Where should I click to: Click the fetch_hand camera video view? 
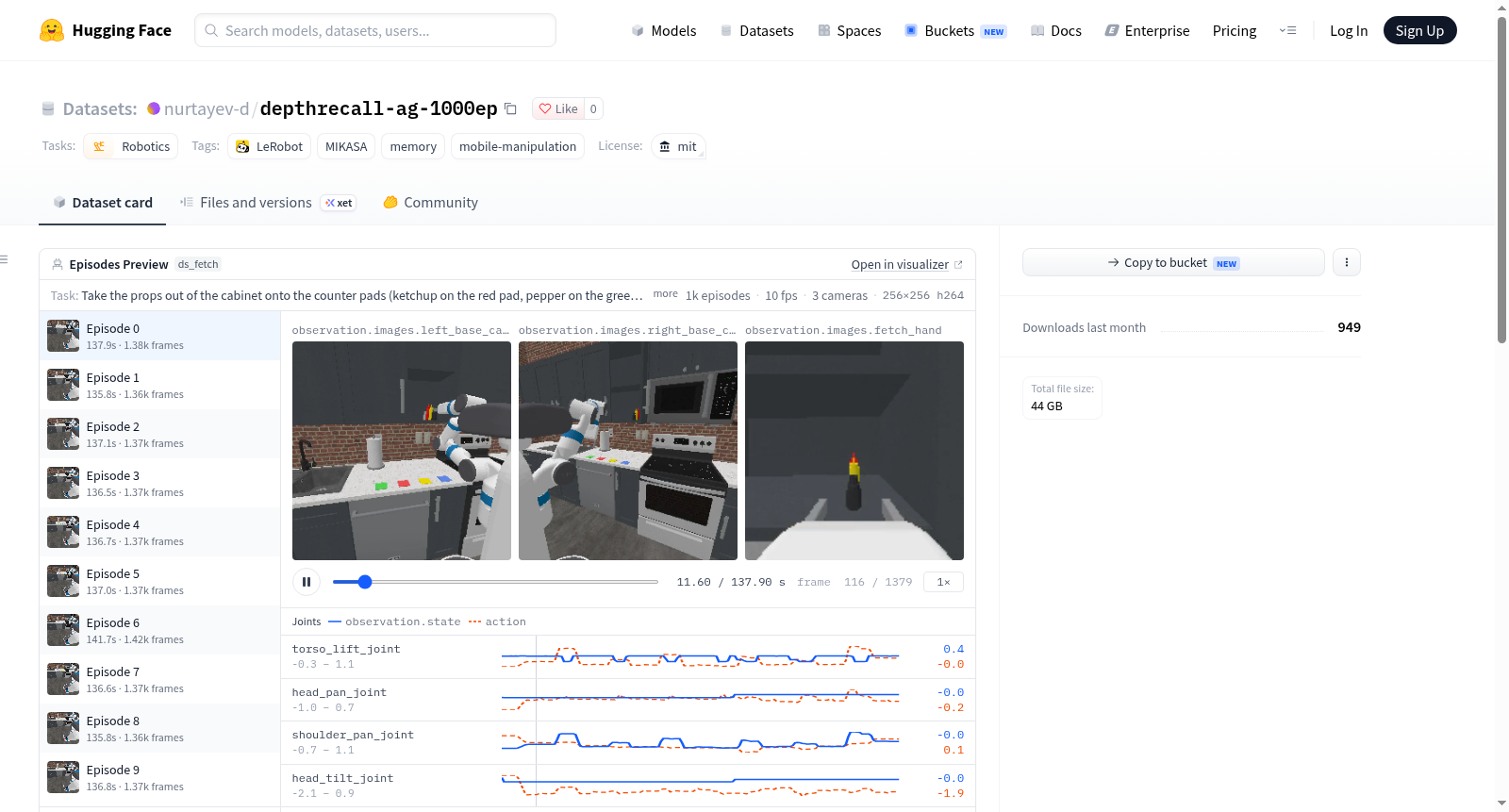coord(854,451)
